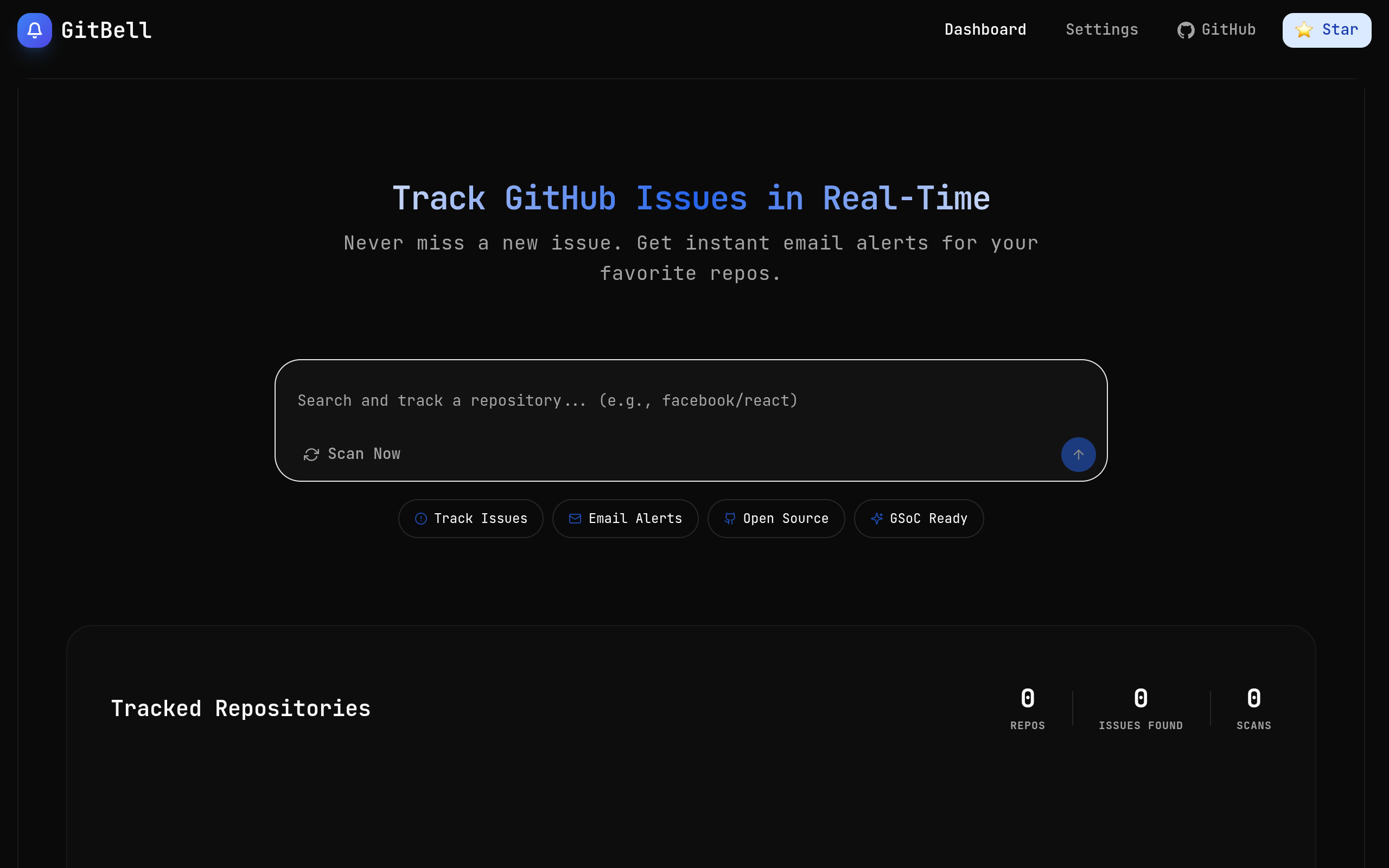
Task: Click the GitBell bell logo icon
Action: click(x=34, y=30)
